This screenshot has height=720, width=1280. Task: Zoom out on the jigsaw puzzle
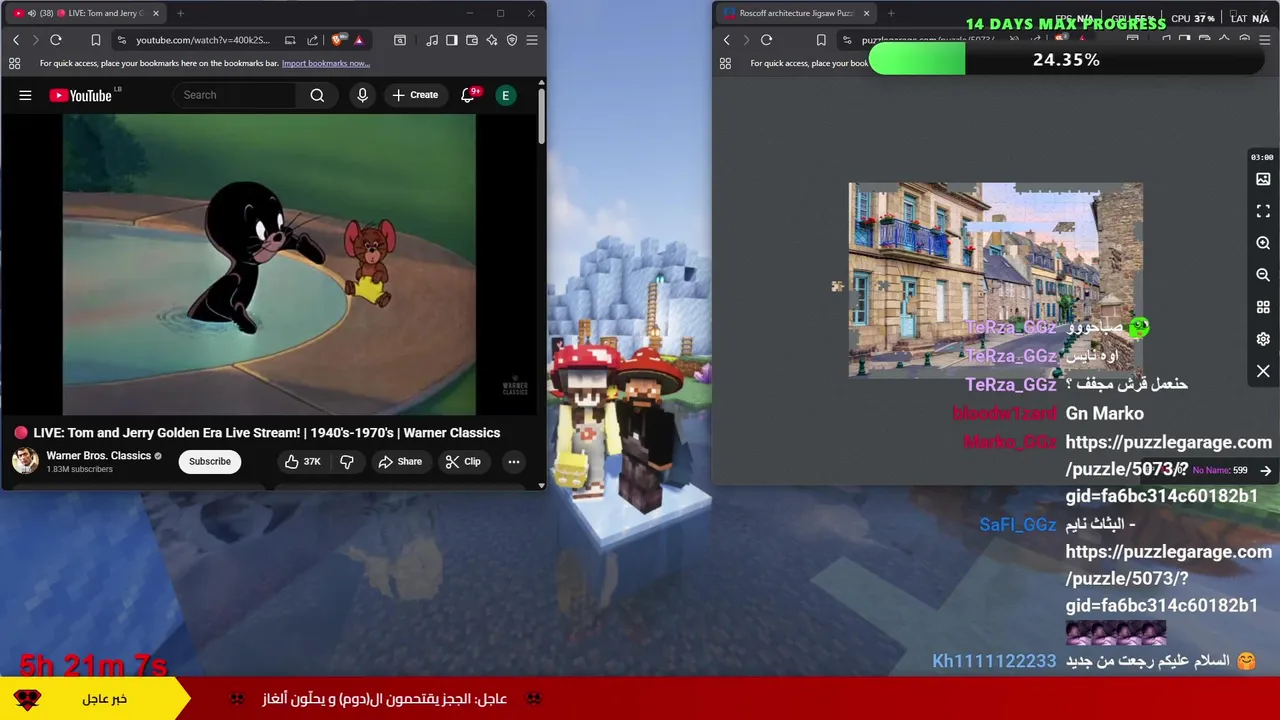click(x=1263, y=275)
